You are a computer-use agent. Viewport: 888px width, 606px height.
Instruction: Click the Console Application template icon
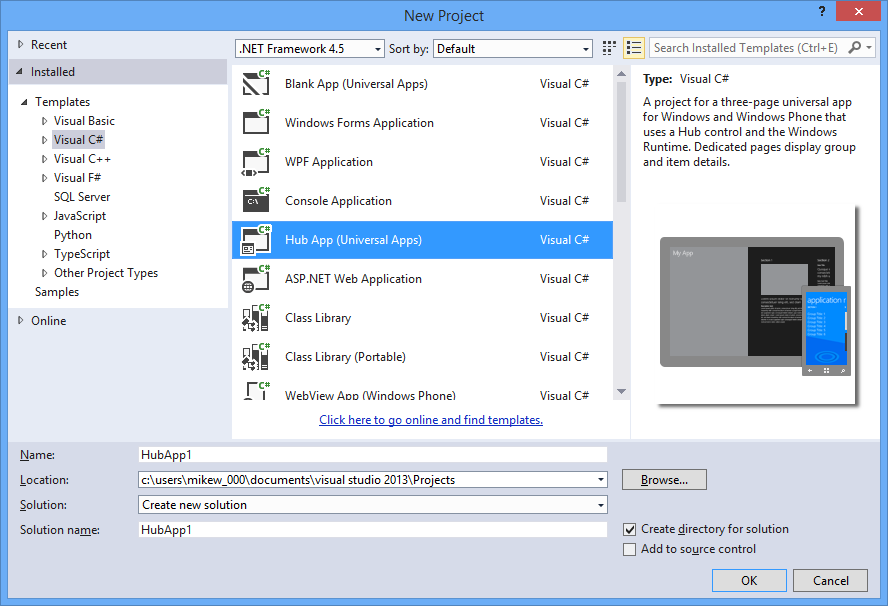[x=256, y=200]
